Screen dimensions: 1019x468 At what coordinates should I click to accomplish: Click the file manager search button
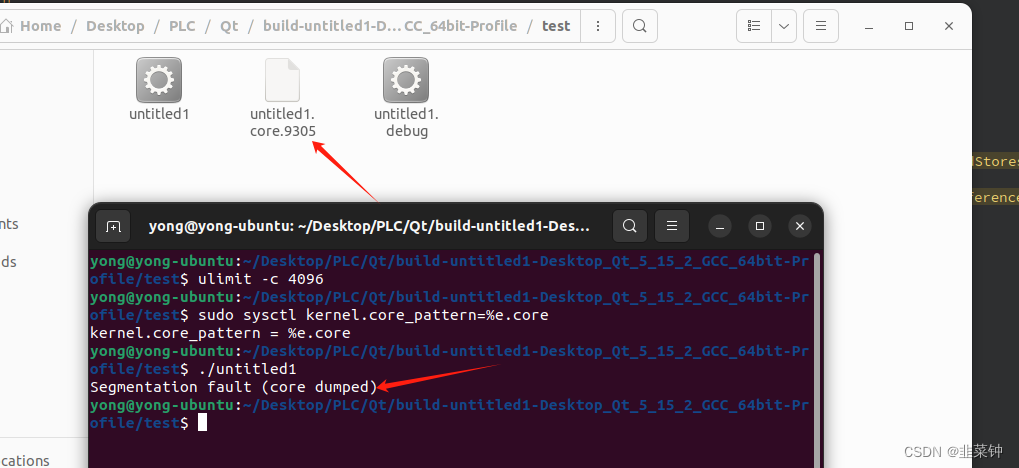point(639,26)
